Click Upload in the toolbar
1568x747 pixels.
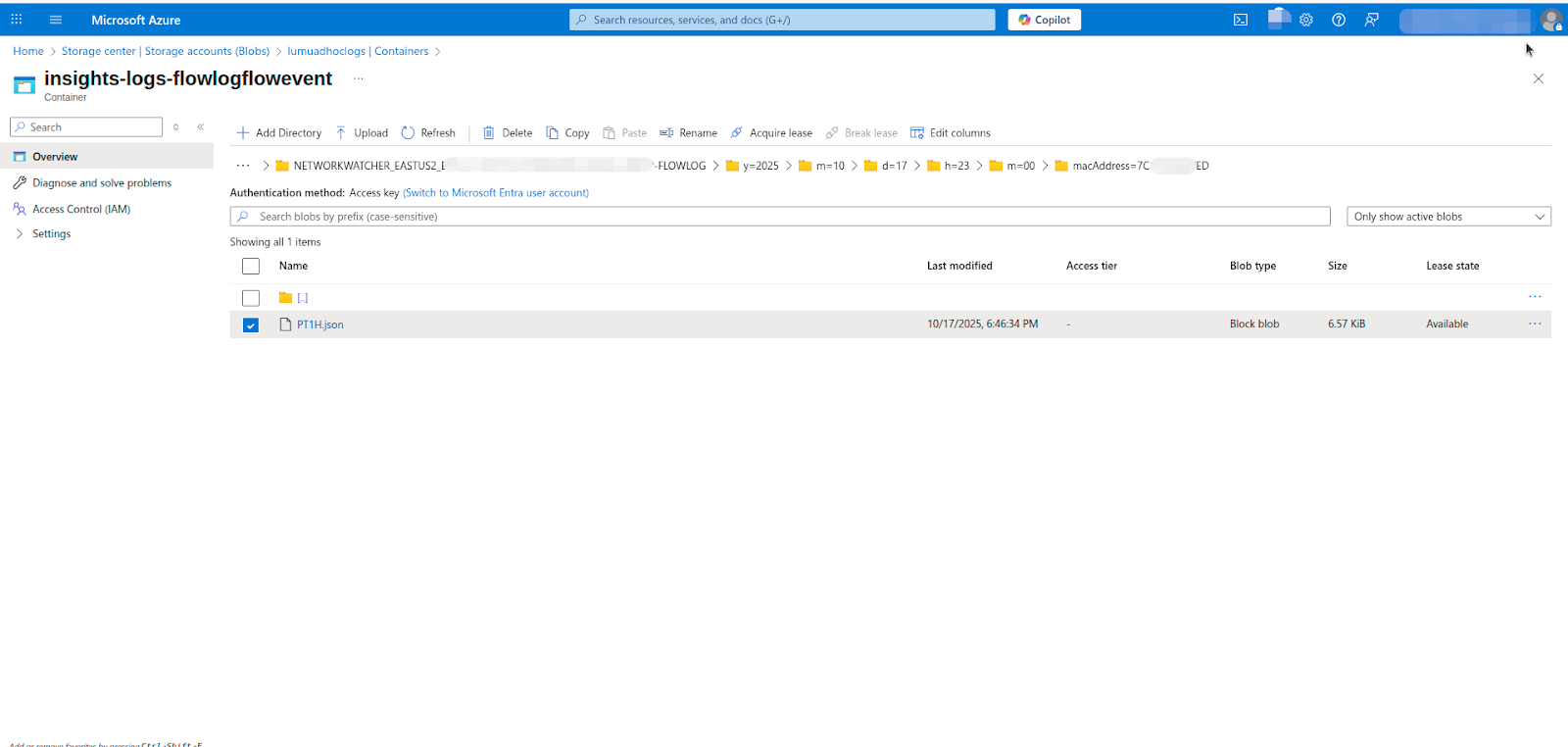(x=362, y=133)
